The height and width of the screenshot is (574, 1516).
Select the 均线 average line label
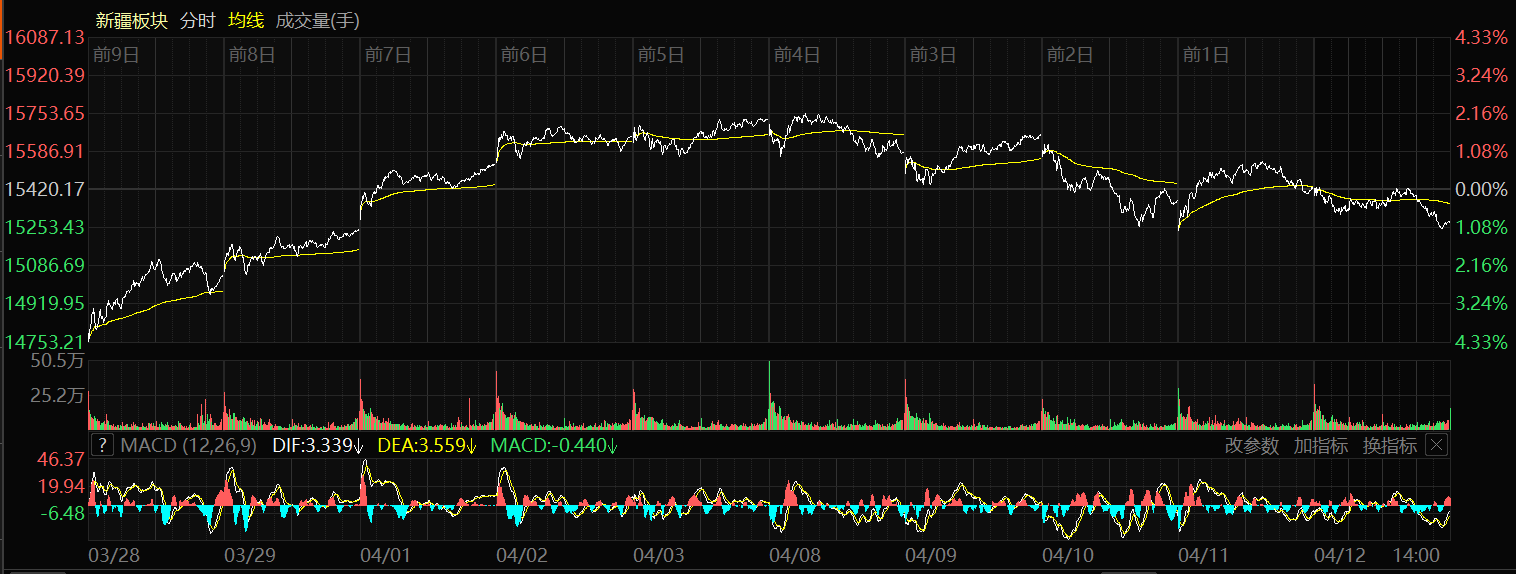pyautogui.click(x=244, y=20)
